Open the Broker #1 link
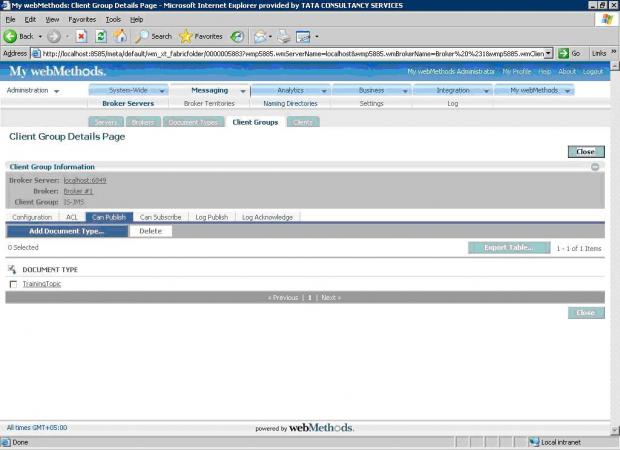The height and width of the screenshot is (450, 620). coord(78,191)
